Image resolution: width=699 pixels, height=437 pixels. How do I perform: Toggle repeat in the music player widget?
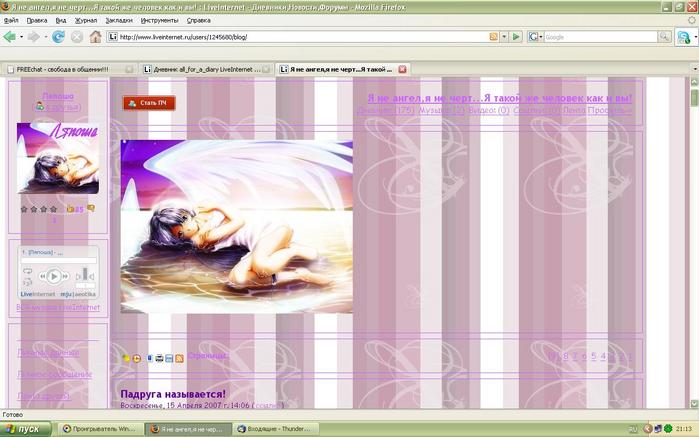click(27, 271)
